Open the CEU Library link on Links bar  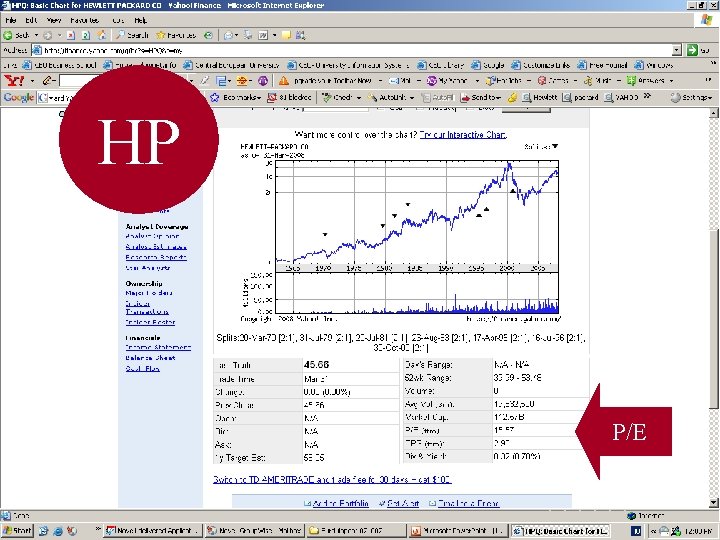pos(441,65)
